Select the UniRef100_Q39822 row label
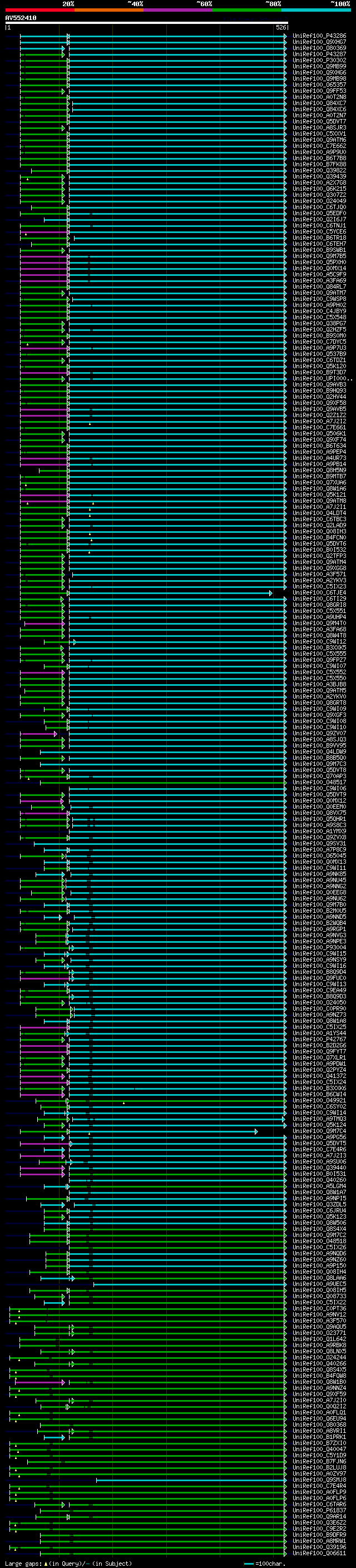This screenshot has width=356, height=1568. pos(319,170)
